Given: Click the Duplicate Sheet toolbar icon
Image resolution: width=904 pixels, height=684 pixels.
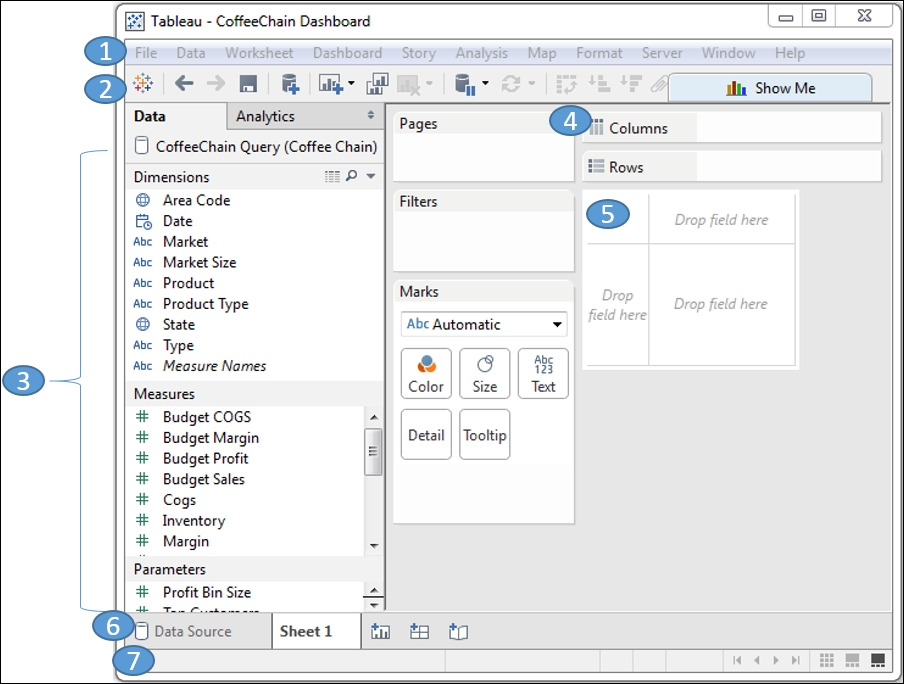Looking at the screenshot, I should coord(377,84).
